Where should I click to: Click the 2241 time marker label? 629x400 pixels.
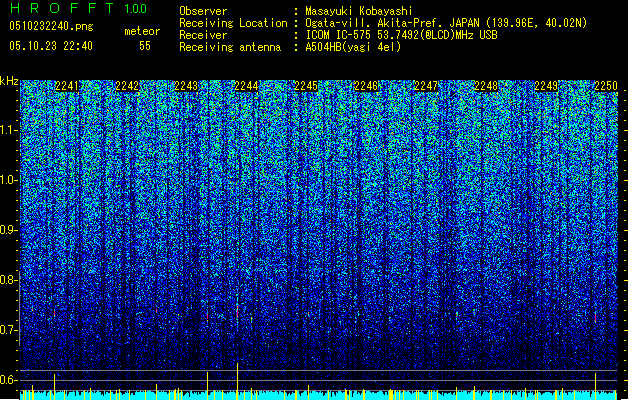[67, 86]
